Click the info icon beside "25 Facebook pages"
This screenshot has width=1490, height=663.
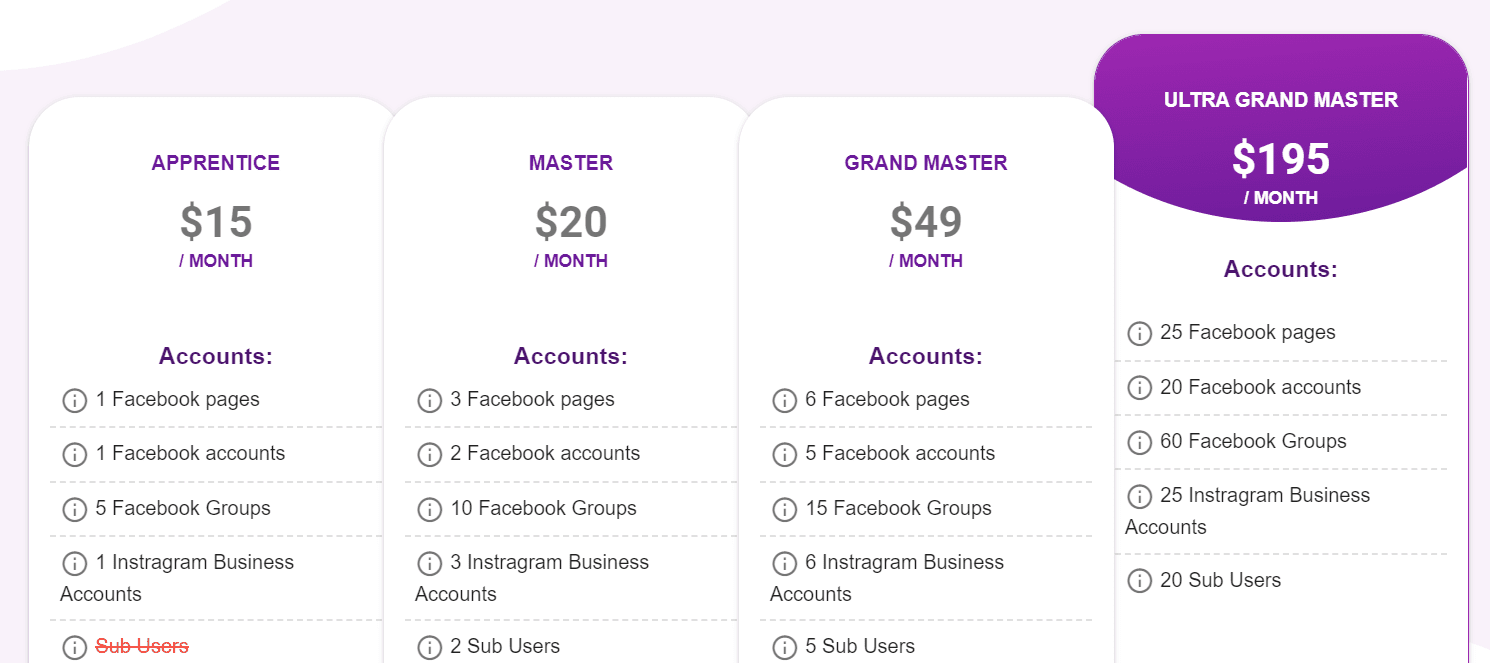(1139, 333)
